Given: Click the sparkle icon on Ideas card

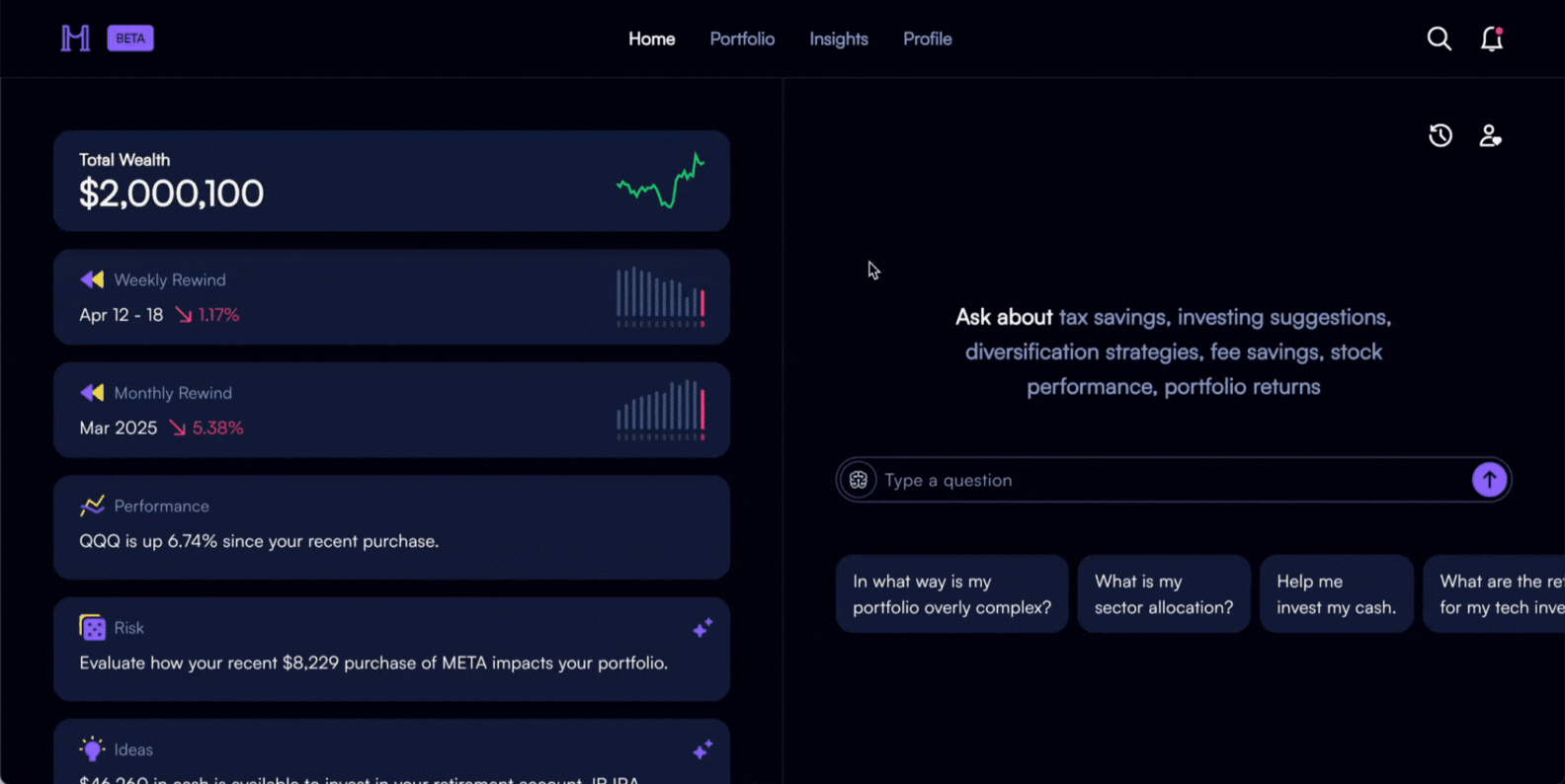Looking at the screenshot, I should 702,749.
